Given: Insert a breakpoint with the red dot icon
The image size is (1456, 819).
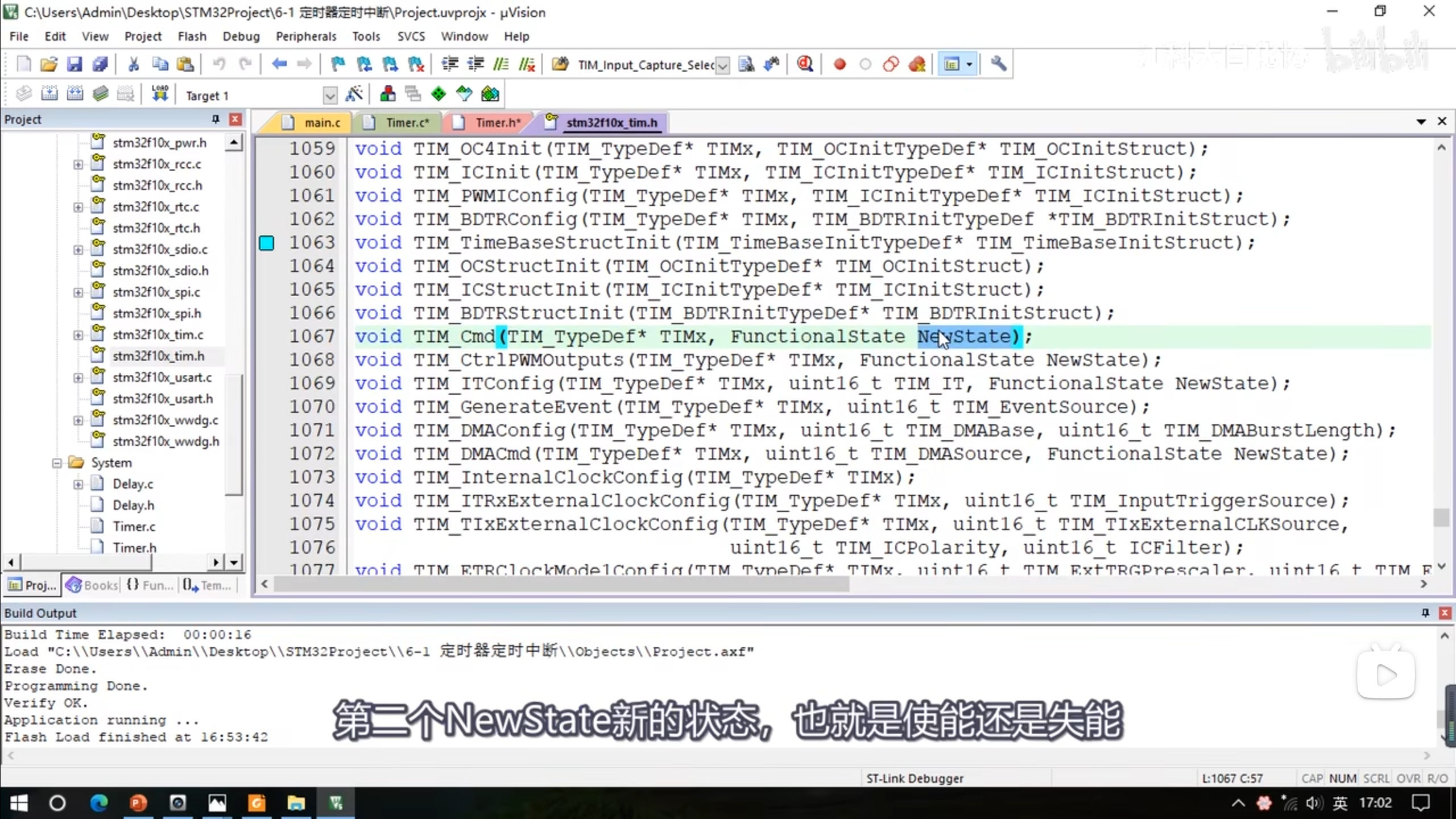Looking at the screenshot, I should [x=839, y=64].
